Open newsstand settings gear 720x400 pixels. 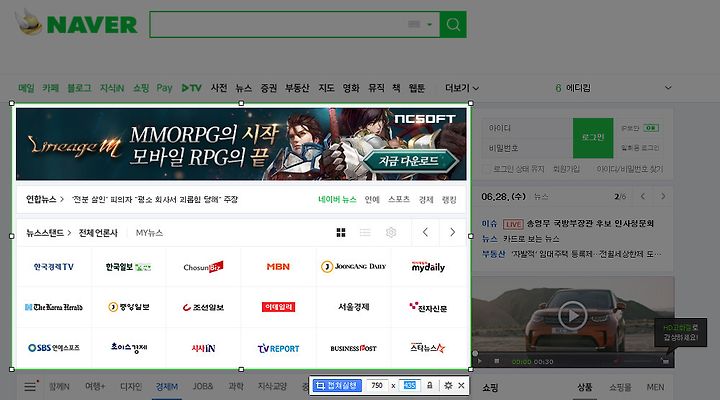(x=391, y=232)
